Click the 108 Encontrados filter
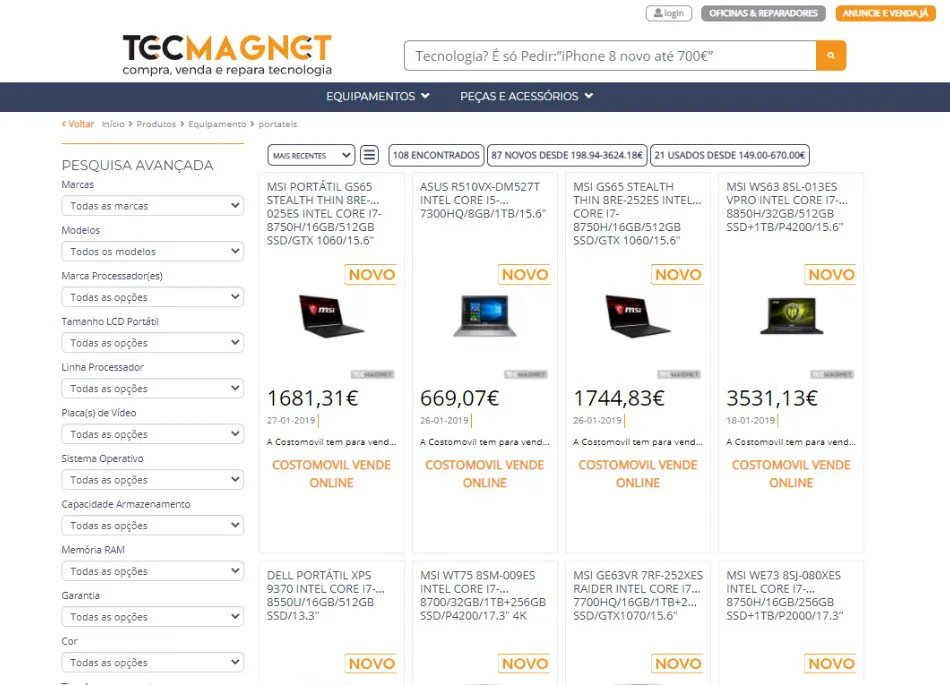 click(436, 155)
